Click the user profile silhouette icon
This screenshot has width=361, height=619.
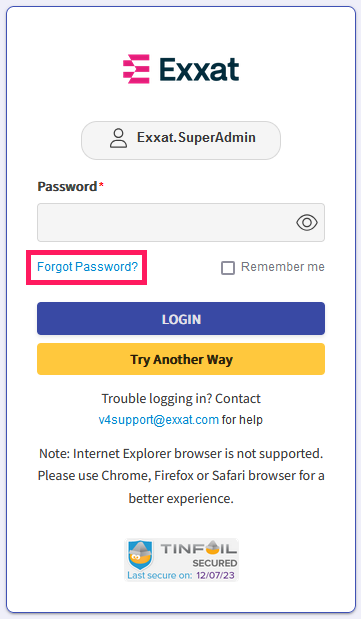point(118,138)
